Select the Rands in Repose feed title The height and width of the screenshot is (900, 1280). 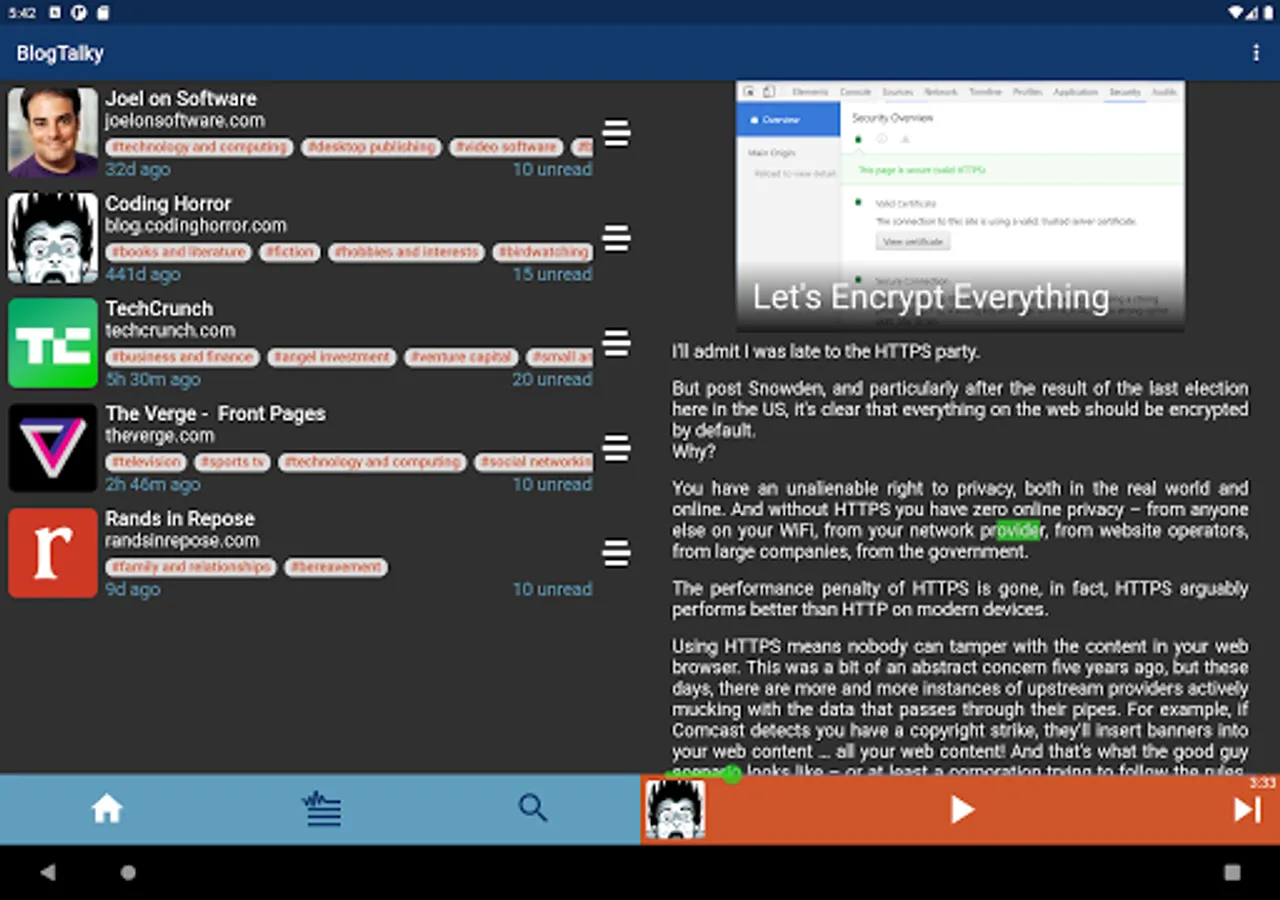[x=180, y=519]
